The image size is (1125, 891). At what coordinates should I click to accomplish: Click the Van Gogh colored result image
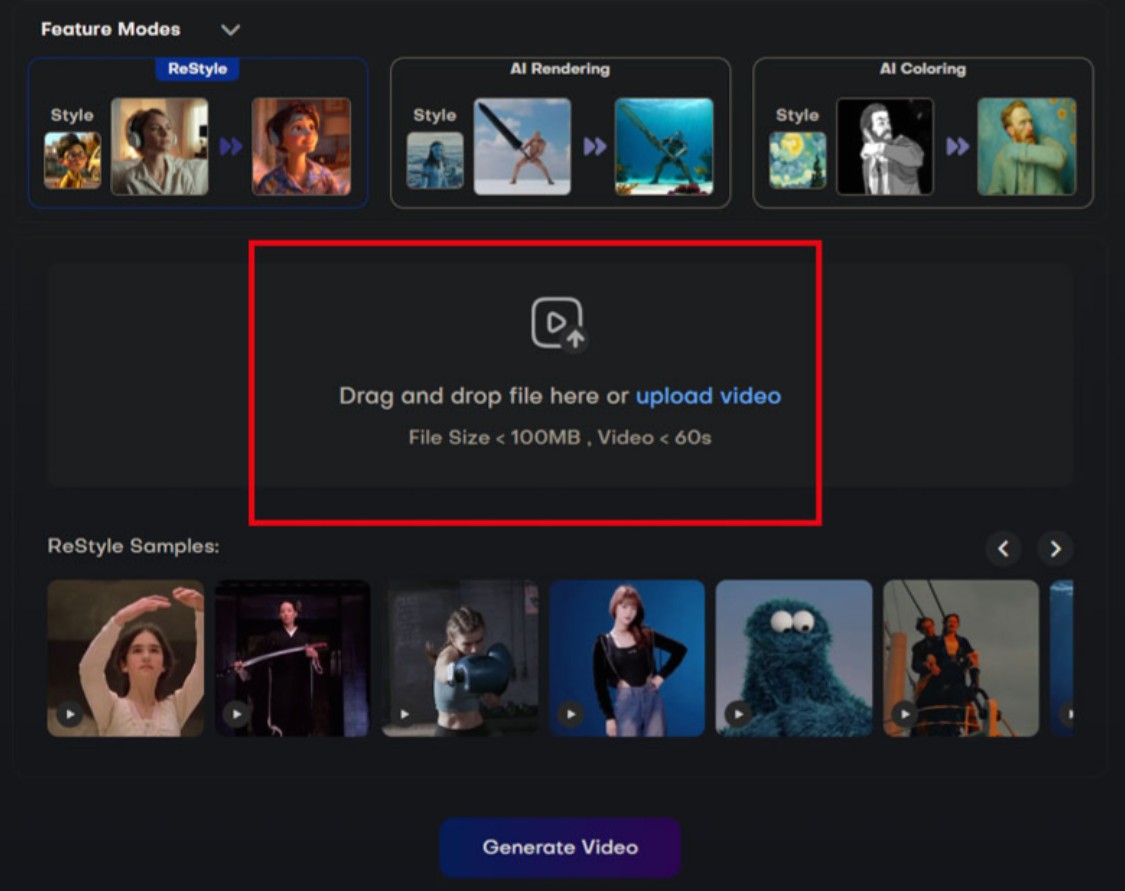click(1026, 146)
